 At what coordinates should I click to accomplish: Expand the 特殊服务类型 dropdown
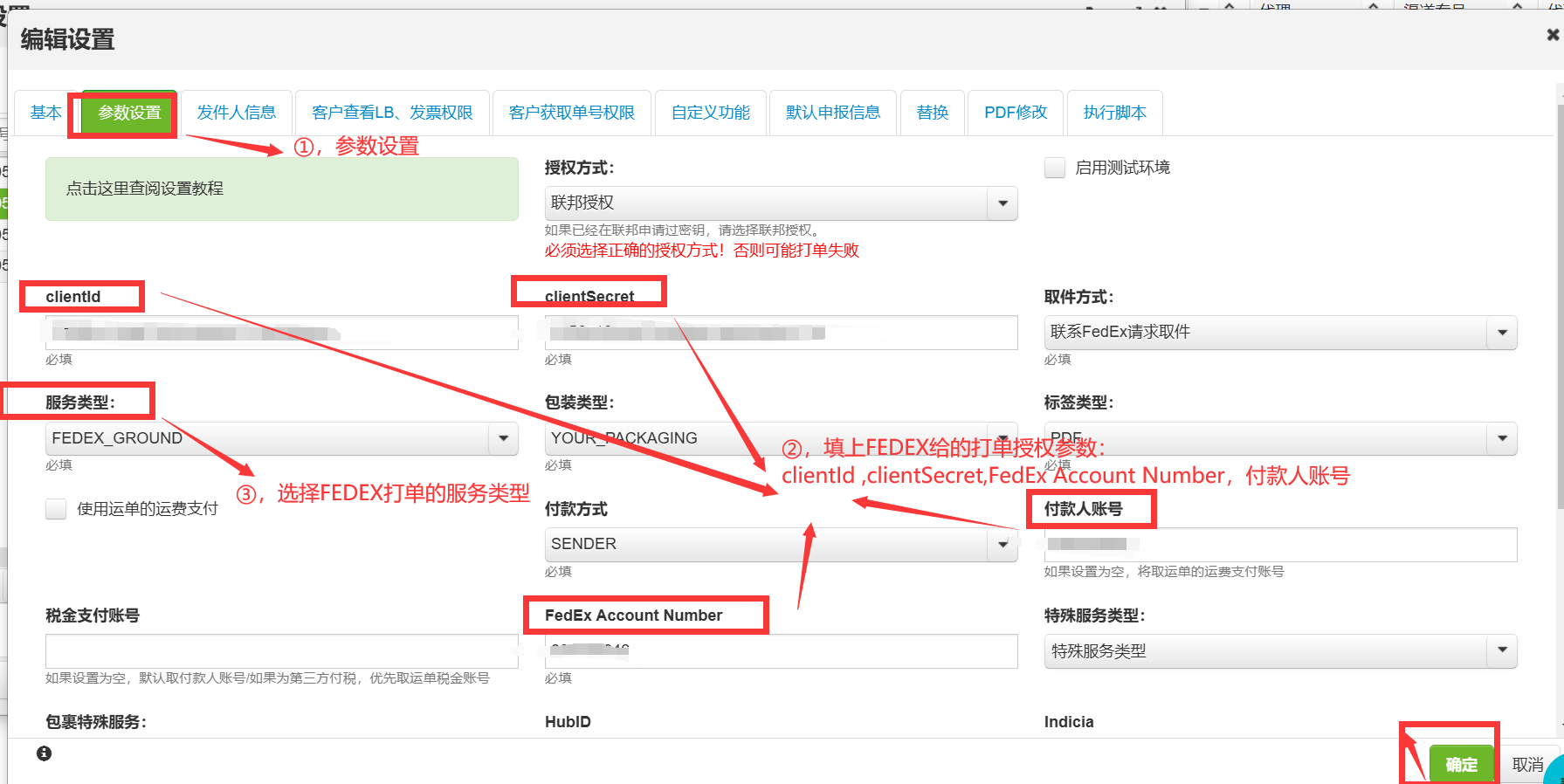point(1280,651)
